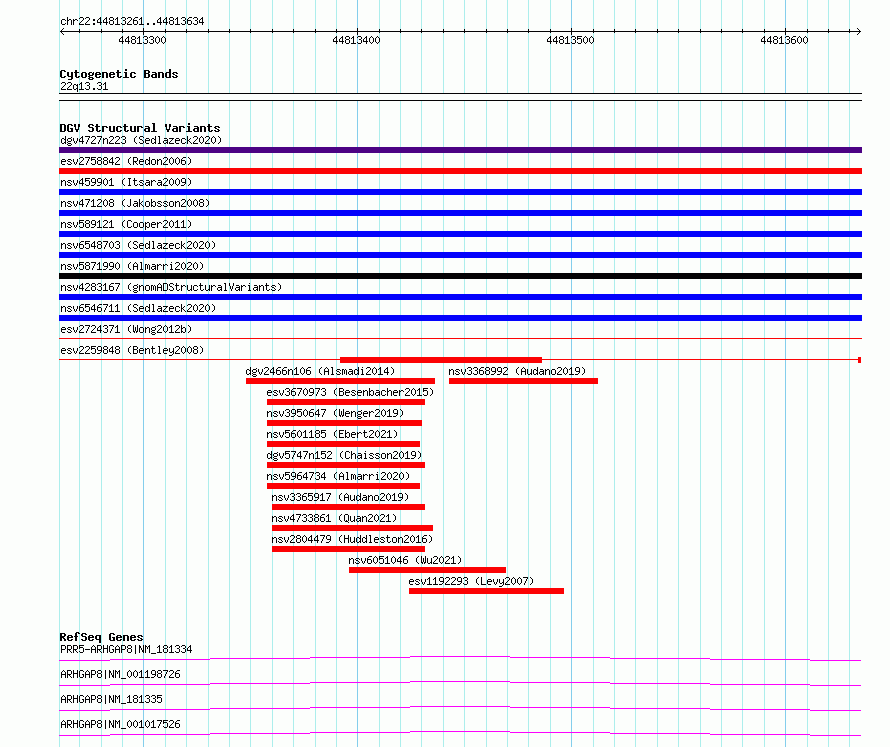
Task: Click ruler position 44813600
Action: pos(784,40)
